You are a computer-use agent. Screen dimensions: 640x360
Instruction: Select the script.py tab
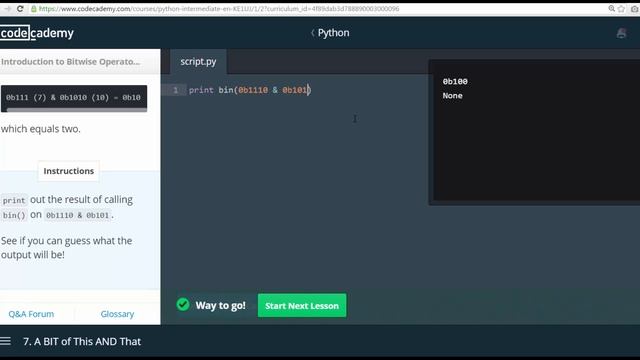pyautogui.click(x=198, y=62)
